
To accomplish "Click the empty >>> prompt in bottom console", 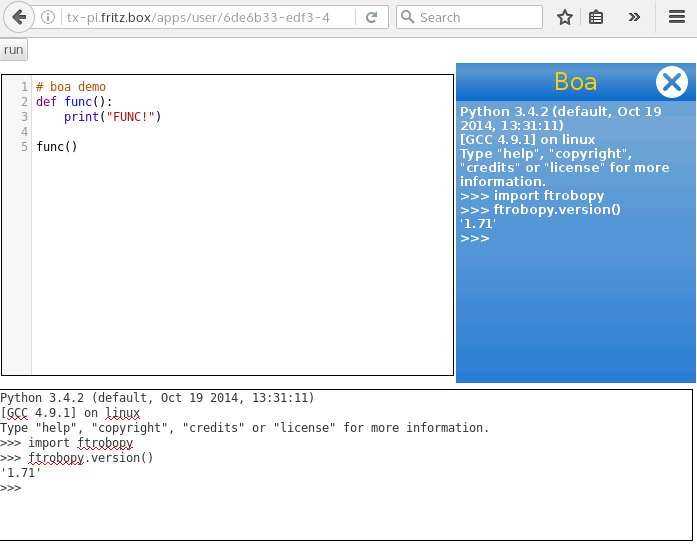I will 11,488.
